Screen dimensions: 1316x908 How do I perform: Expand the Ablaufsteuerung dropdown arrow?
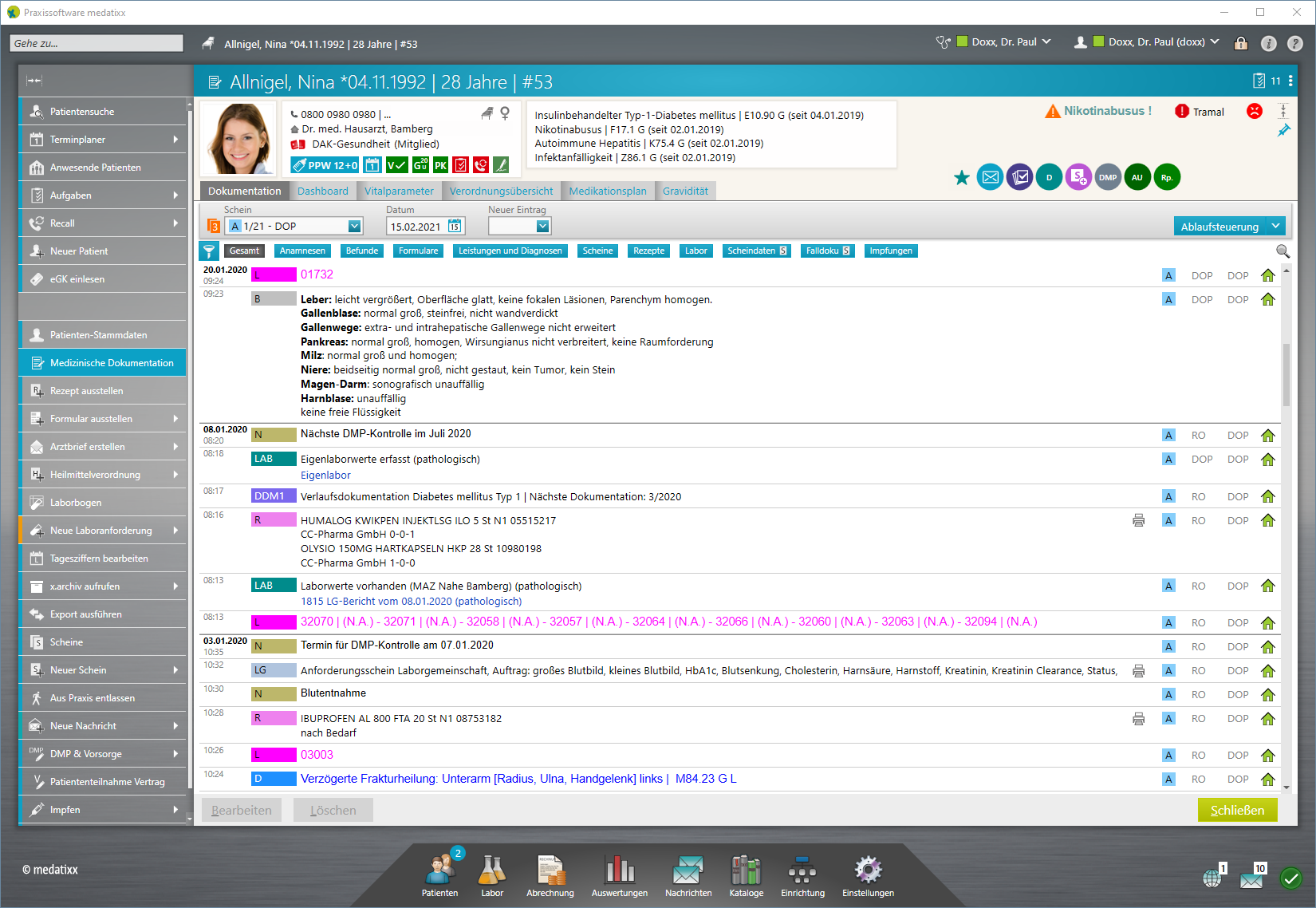click(x=1276, y=227)
